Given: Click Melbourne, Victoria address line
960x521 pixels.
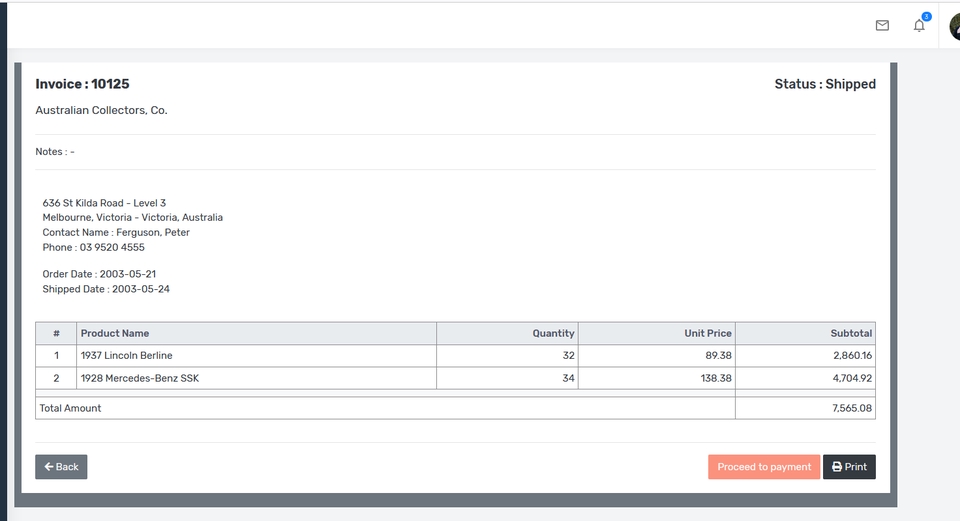Looking at the screenshot, I should [132, 217].
